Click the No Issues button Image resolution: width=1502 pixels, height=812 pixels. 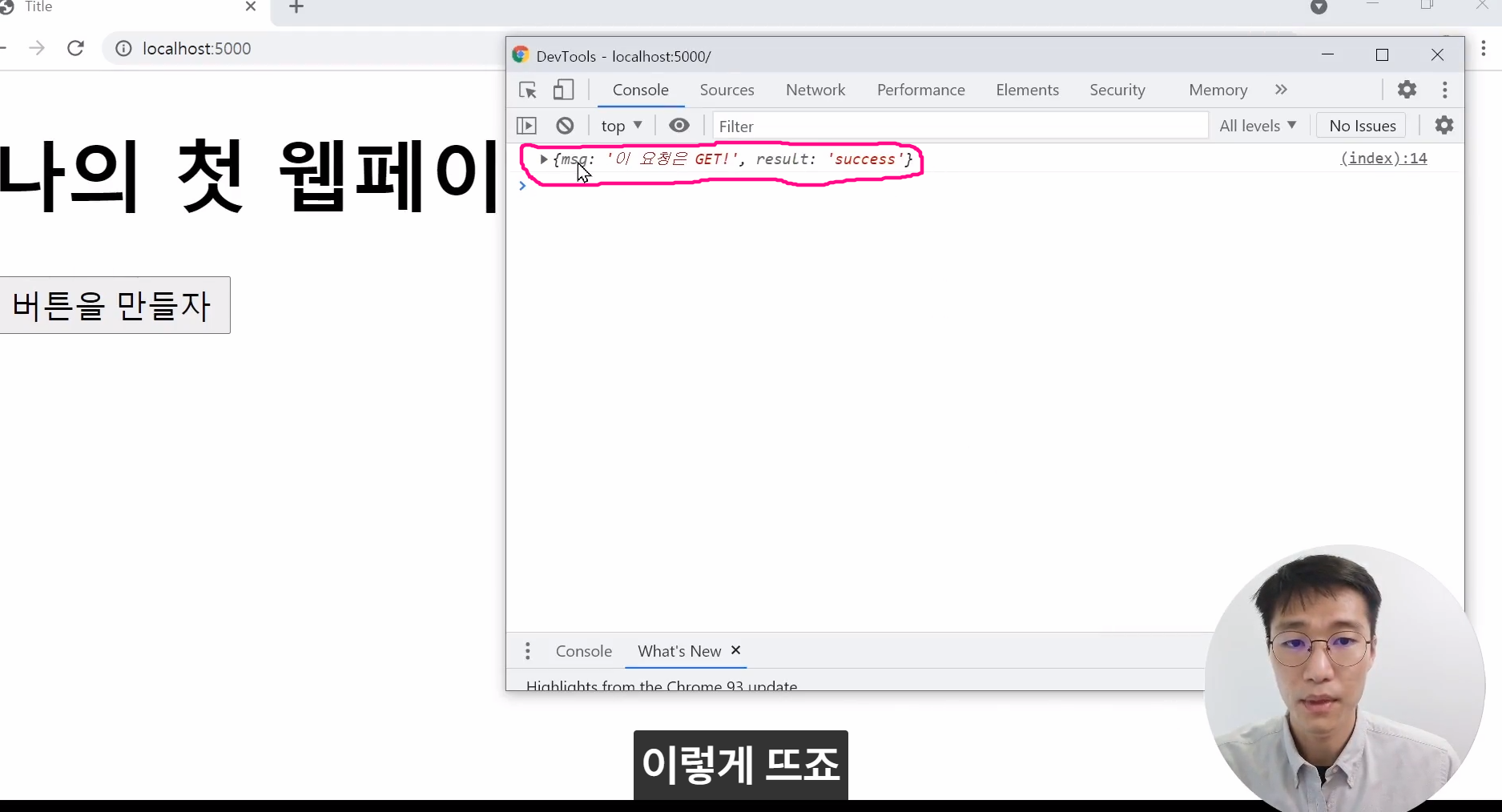[1362, 126]
